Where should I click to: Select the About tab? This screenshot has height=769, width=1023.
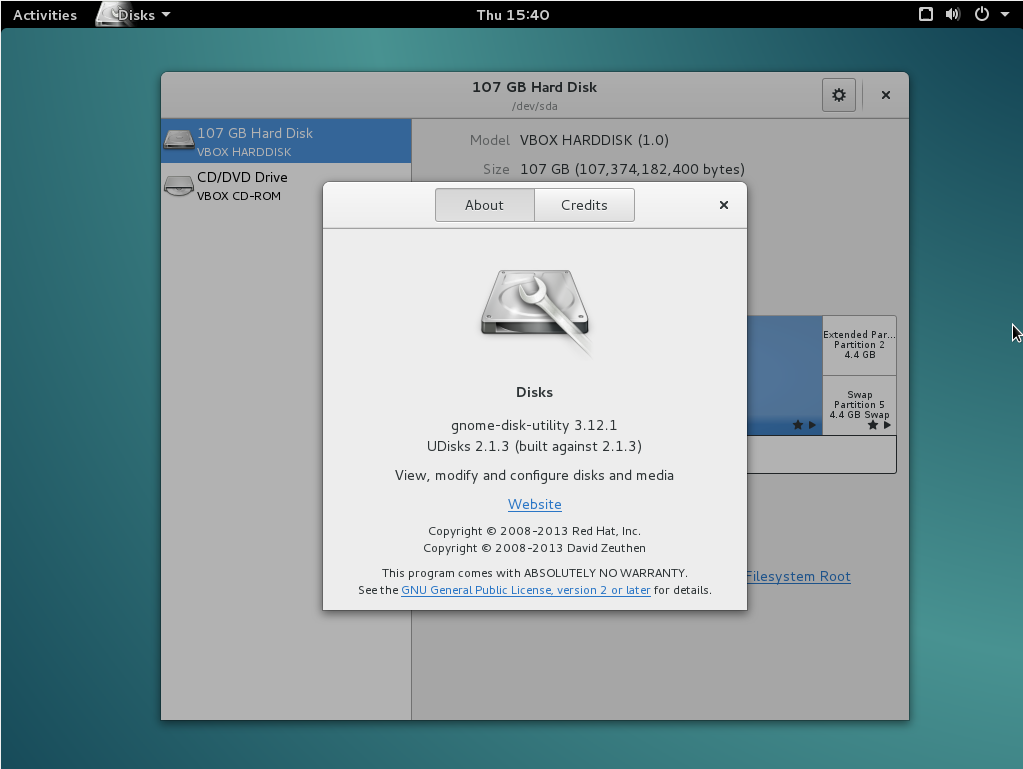[484, 205]
